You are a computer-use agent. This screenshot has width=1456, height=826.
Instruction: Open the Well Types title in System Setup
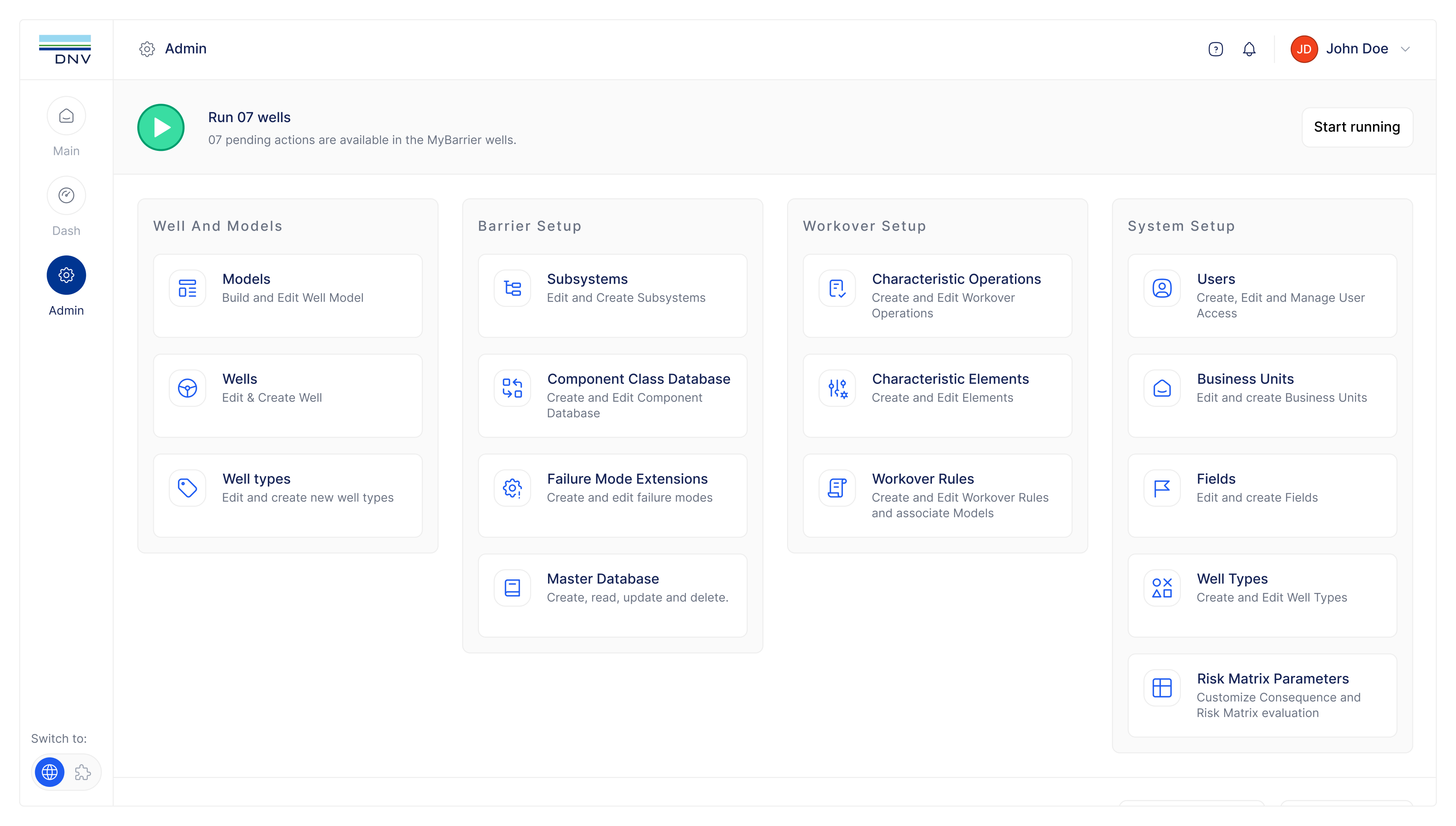[x=1232, y=579]
